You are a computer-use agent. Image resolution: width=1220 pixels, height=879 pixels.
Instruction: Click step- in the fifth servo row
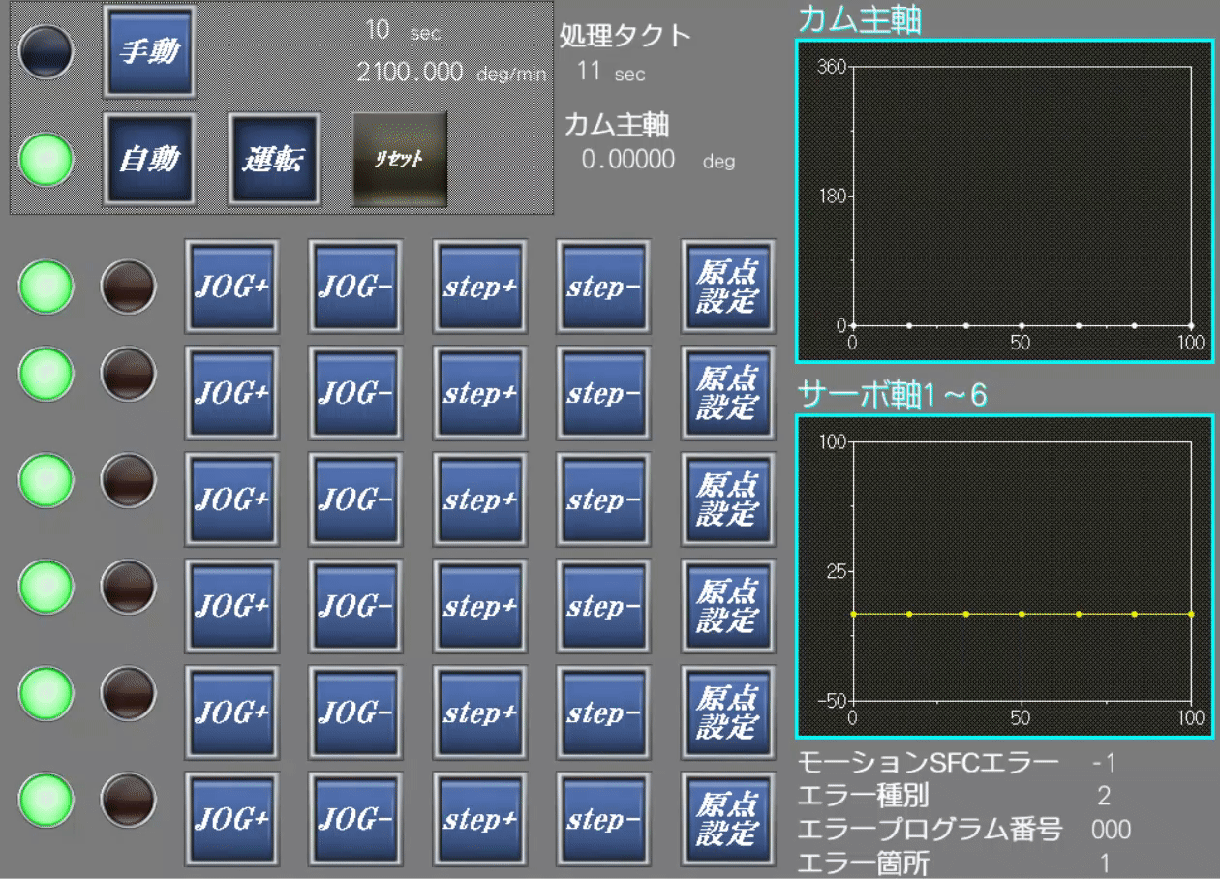coord(604,713)
